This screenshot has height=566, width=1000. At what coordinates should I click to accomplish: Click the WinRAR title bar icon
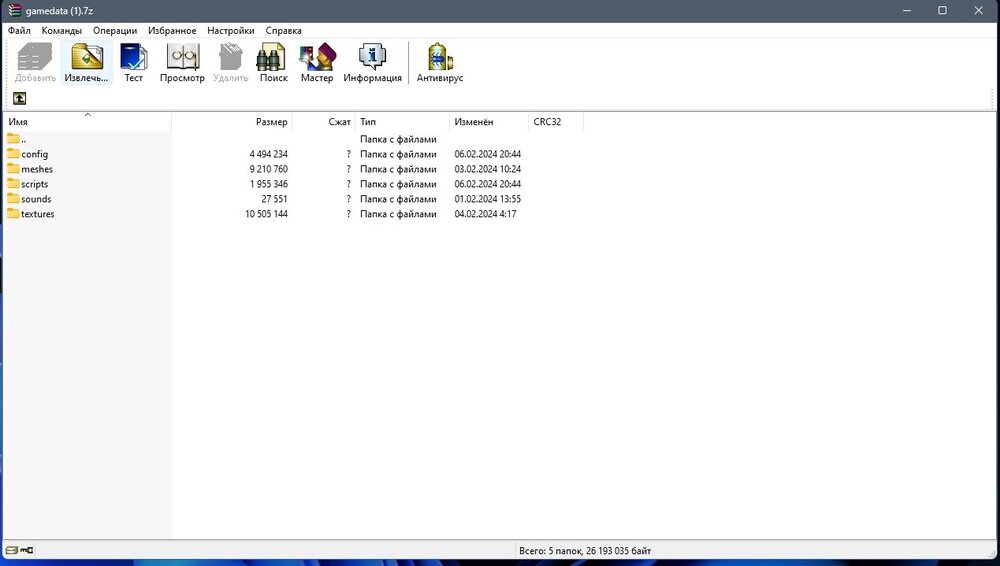15,11
